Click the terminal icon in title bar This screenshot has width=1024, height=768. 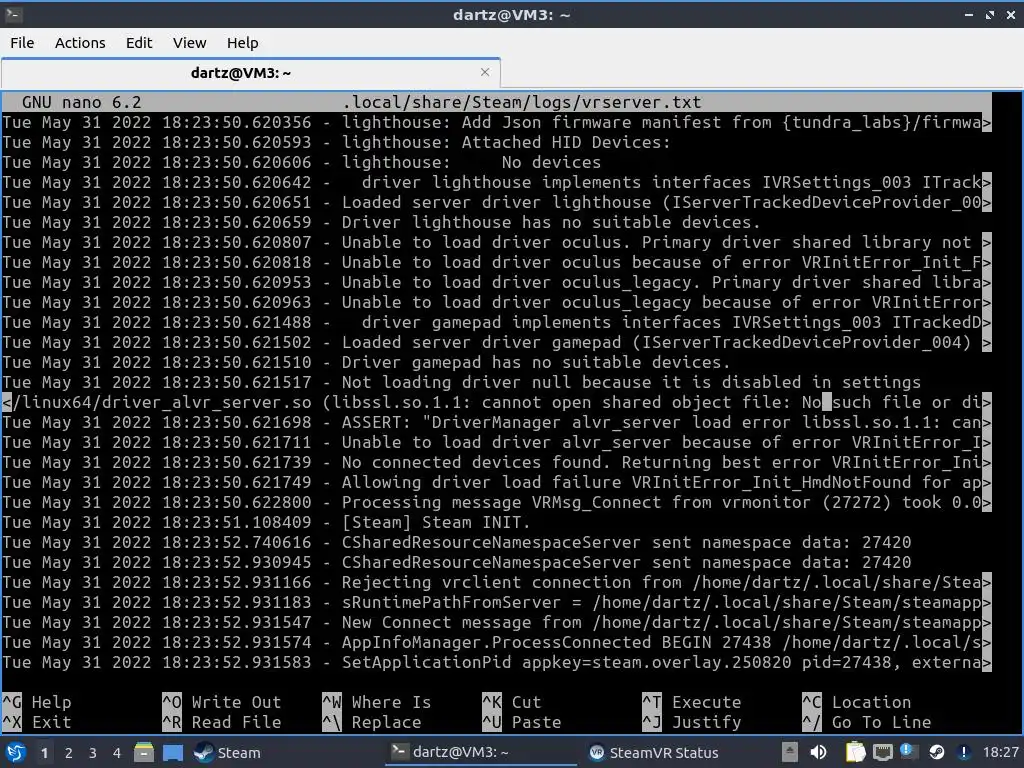click(12, 14)
